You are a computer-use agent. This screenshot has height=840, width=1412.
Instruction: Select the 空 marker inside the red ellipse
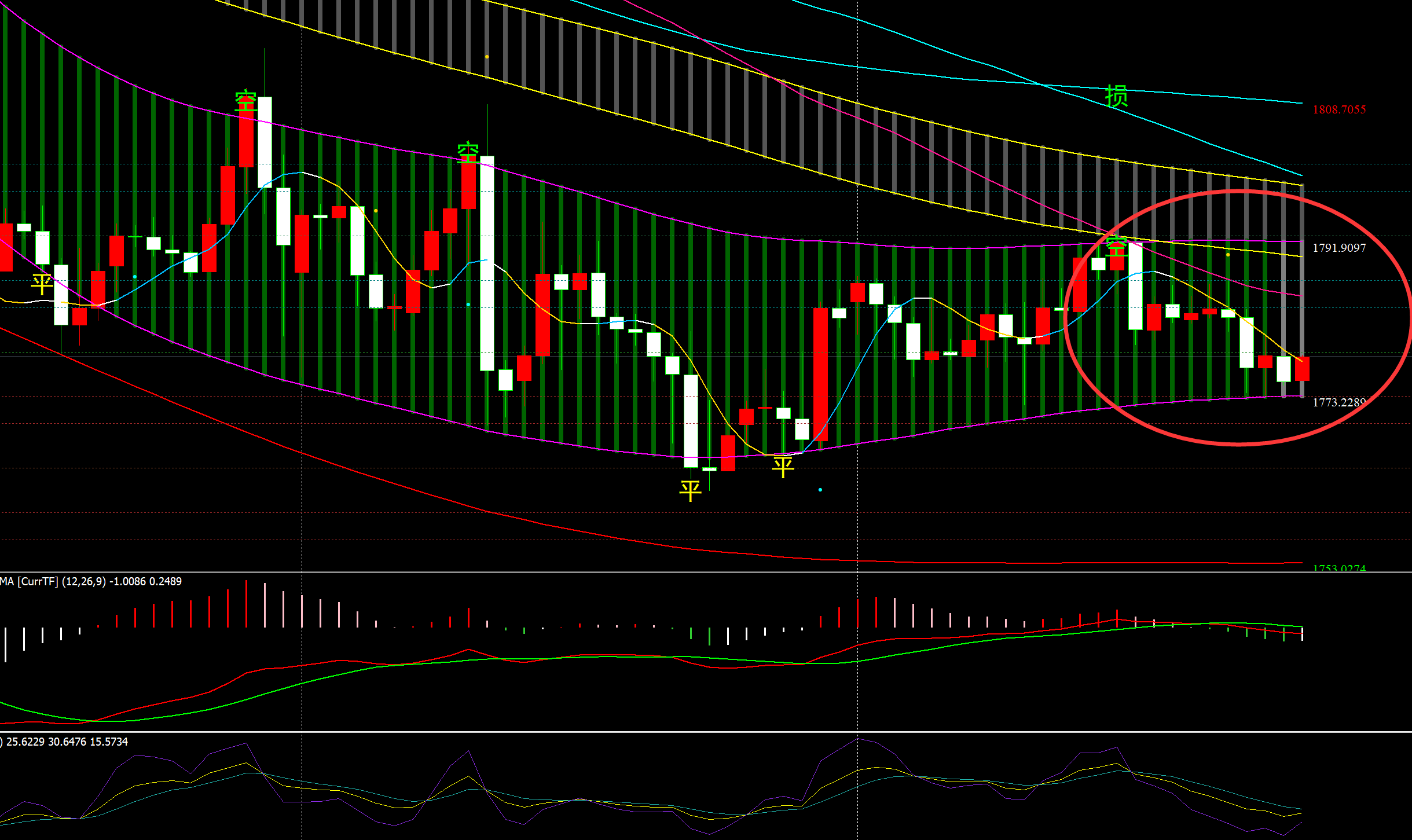(x=1116, y=246)
